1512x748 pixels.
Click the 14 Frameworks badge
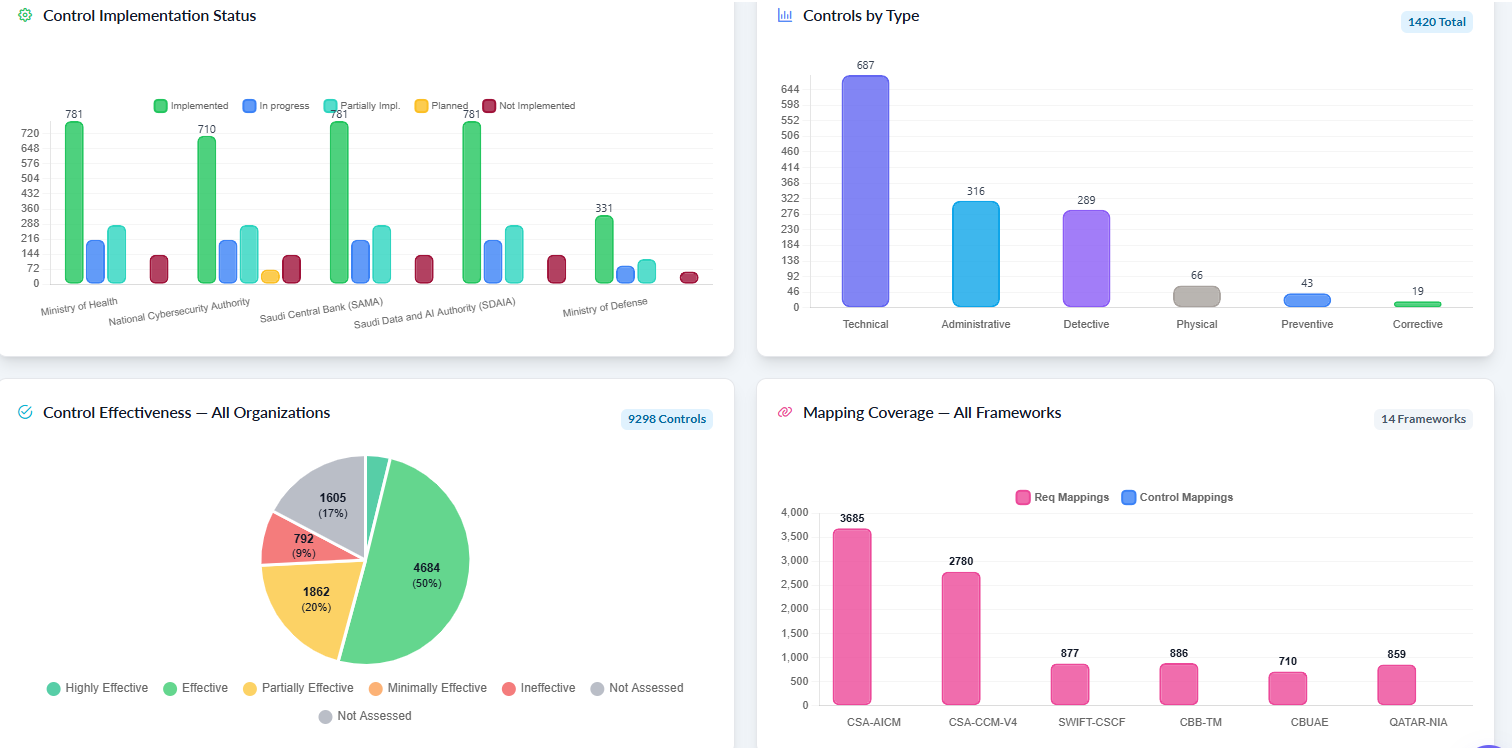(x=1423, y=419)
